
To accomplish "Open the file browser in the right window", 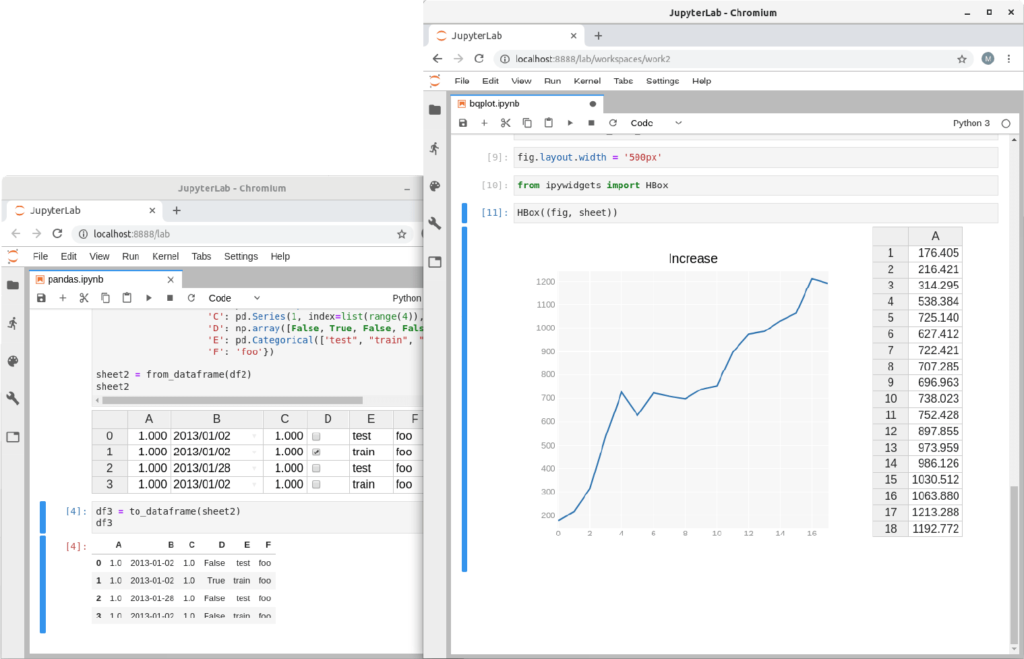I will tap(434, 110).
